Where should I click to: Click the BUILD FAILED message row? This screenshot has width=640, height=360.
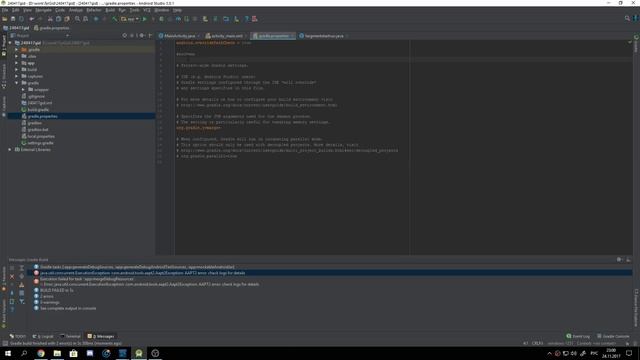pos(57,290)
